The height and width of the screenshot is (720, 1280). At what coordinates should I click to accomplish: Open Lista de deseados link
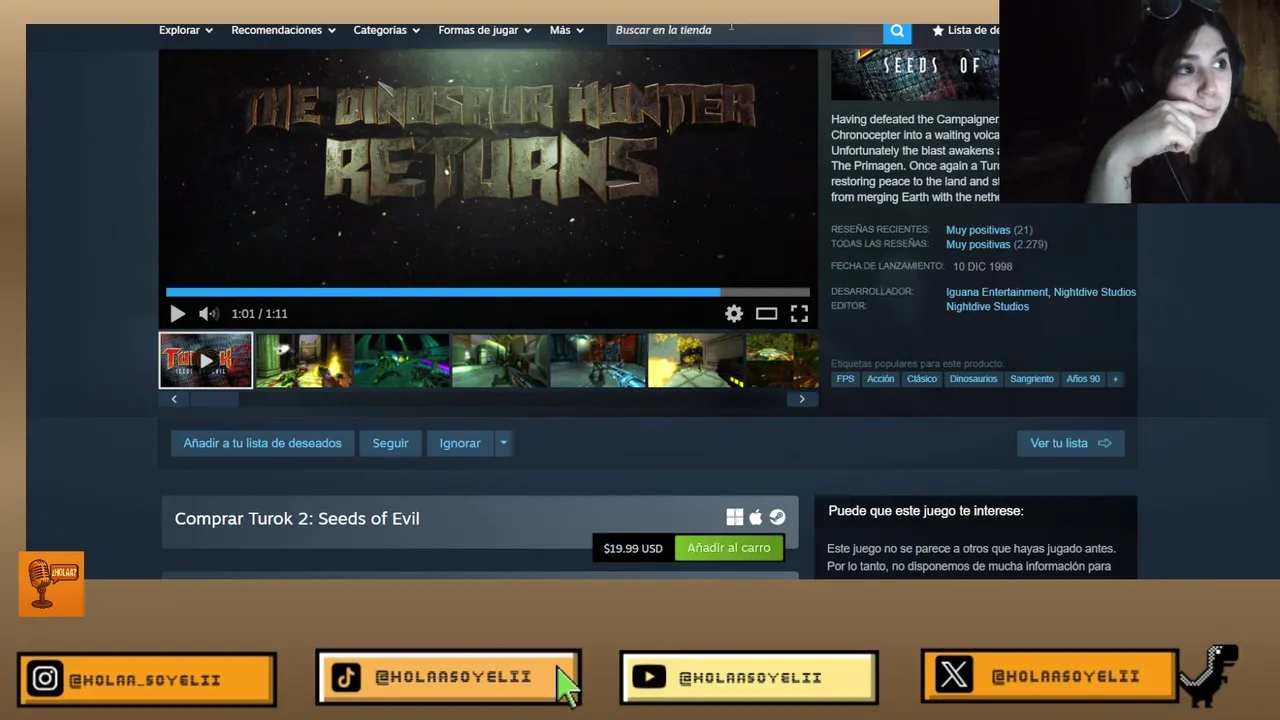point(965,30)
